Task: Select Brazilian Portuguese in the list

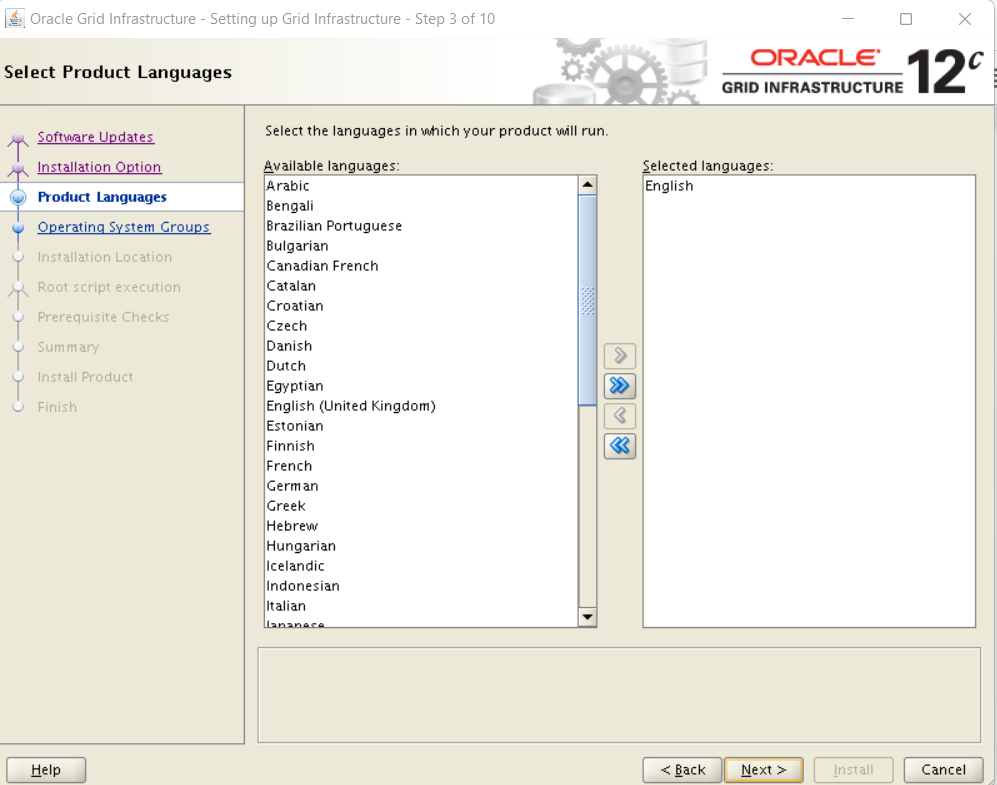Action: pyautogui.click(x=421, y=226)
